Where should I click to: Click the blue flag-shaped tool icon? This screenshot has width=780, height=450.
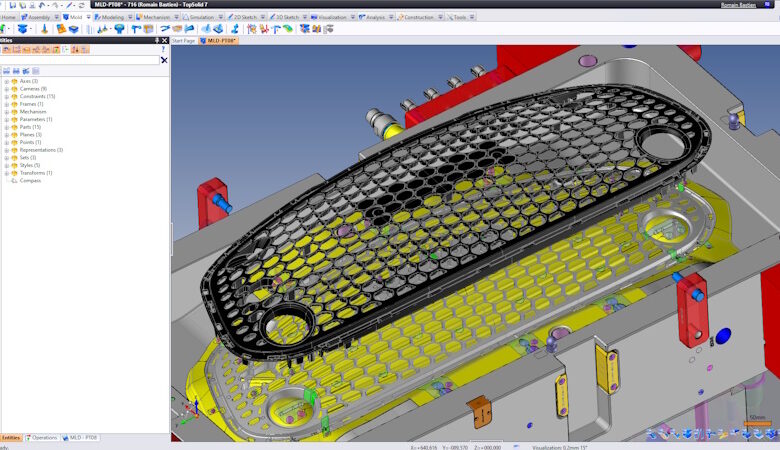(189, 29)
